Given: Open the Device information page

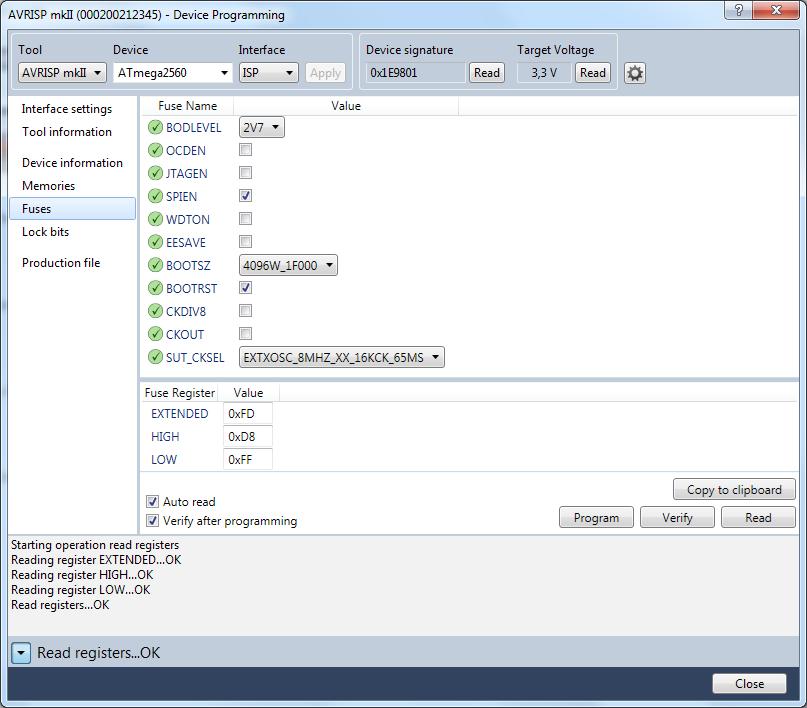Looking at the screenshot, I should point(73,163).
